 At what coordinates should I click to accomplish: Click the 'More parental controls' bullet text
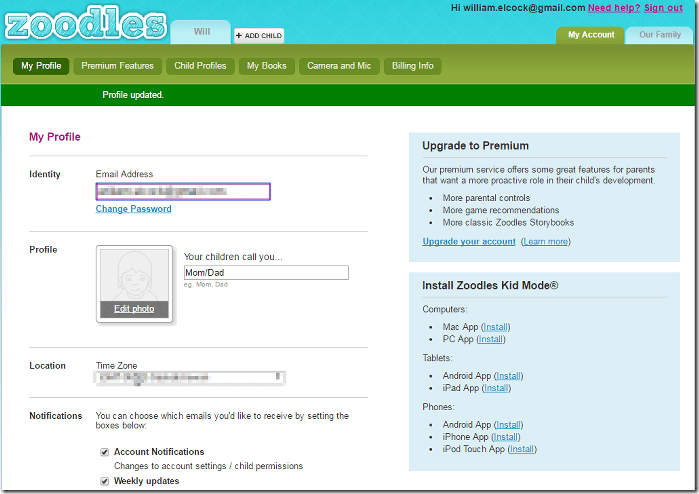coord(486,198)
